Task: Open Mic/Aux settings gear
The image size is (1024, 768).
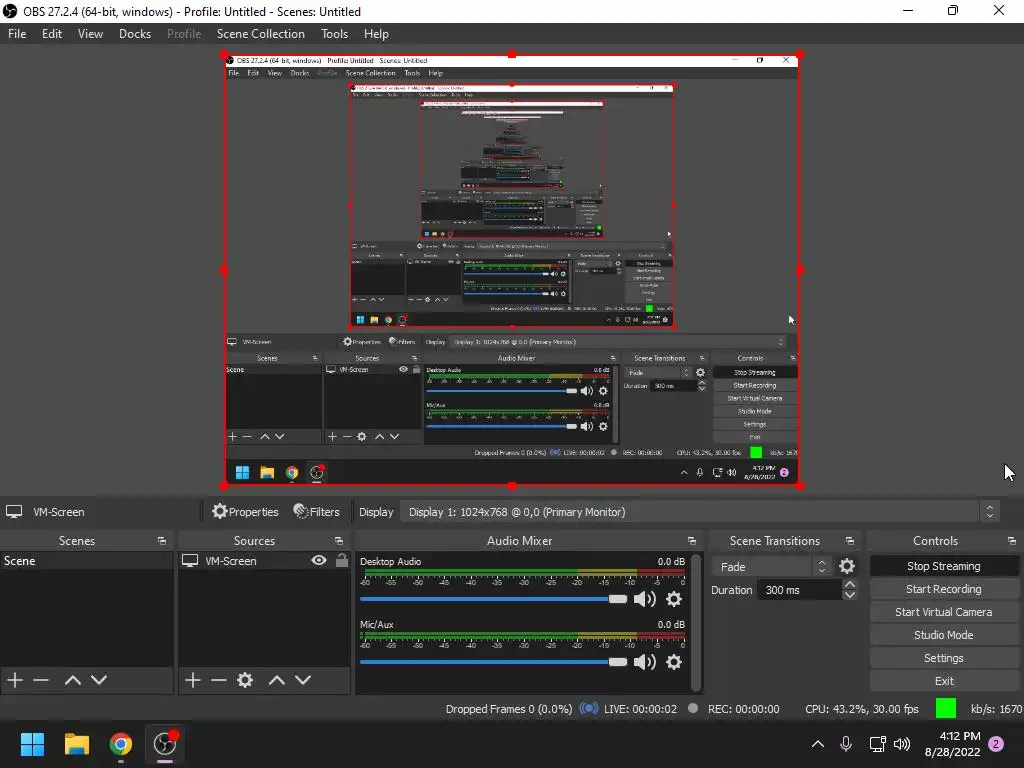Action: (674, 662)
